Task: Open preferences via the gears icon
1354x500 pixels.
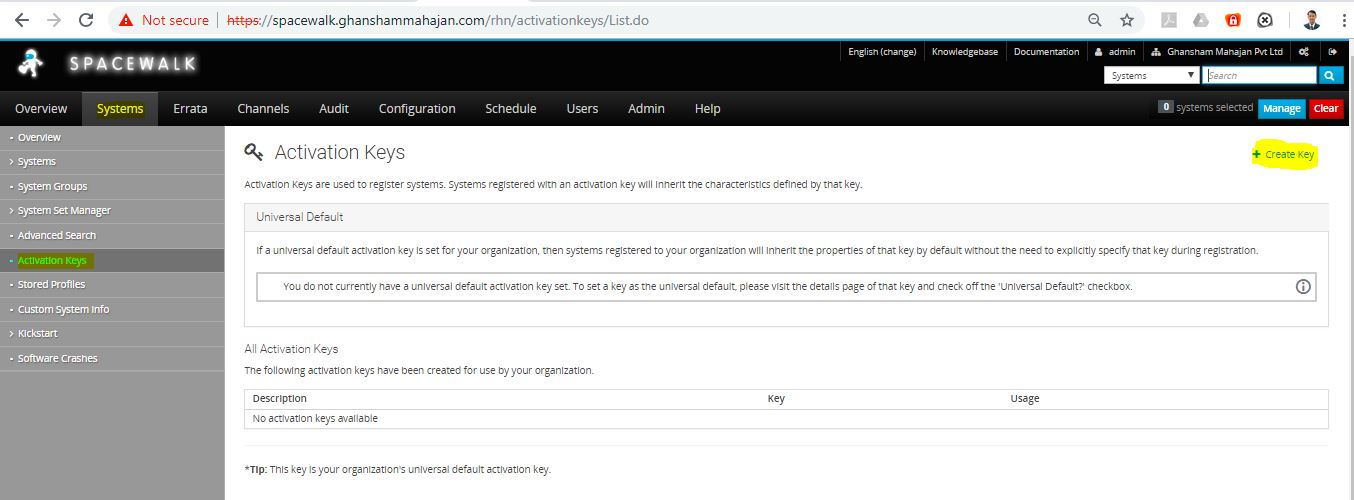Action: click(1304, 52)
